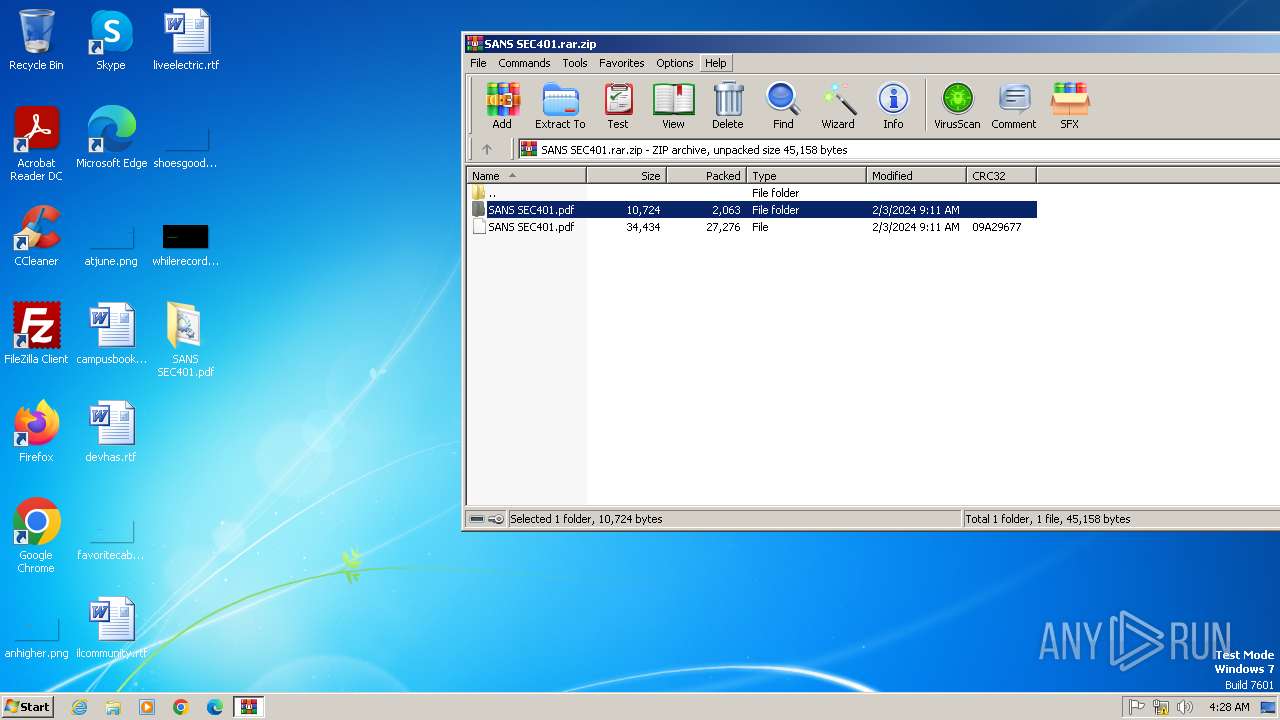
Task: Select lcommunity.rtf desktop file
Action: (111, 628)
